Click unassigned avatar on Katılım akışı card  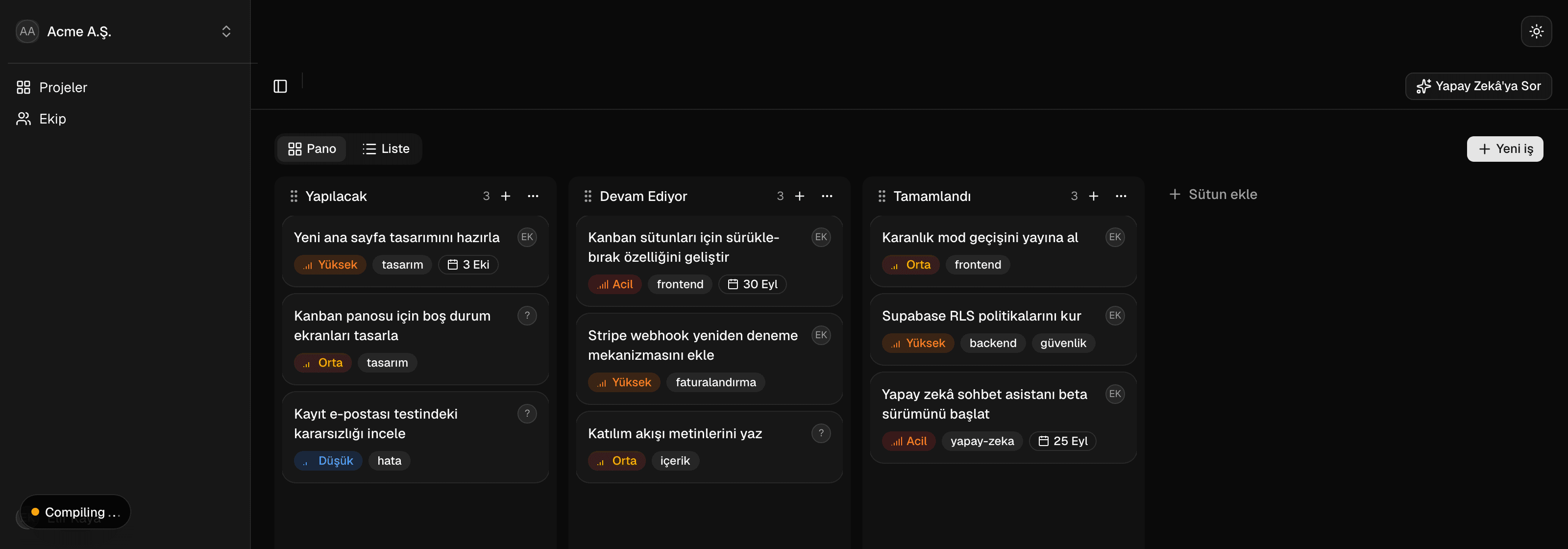click(821, 433)
